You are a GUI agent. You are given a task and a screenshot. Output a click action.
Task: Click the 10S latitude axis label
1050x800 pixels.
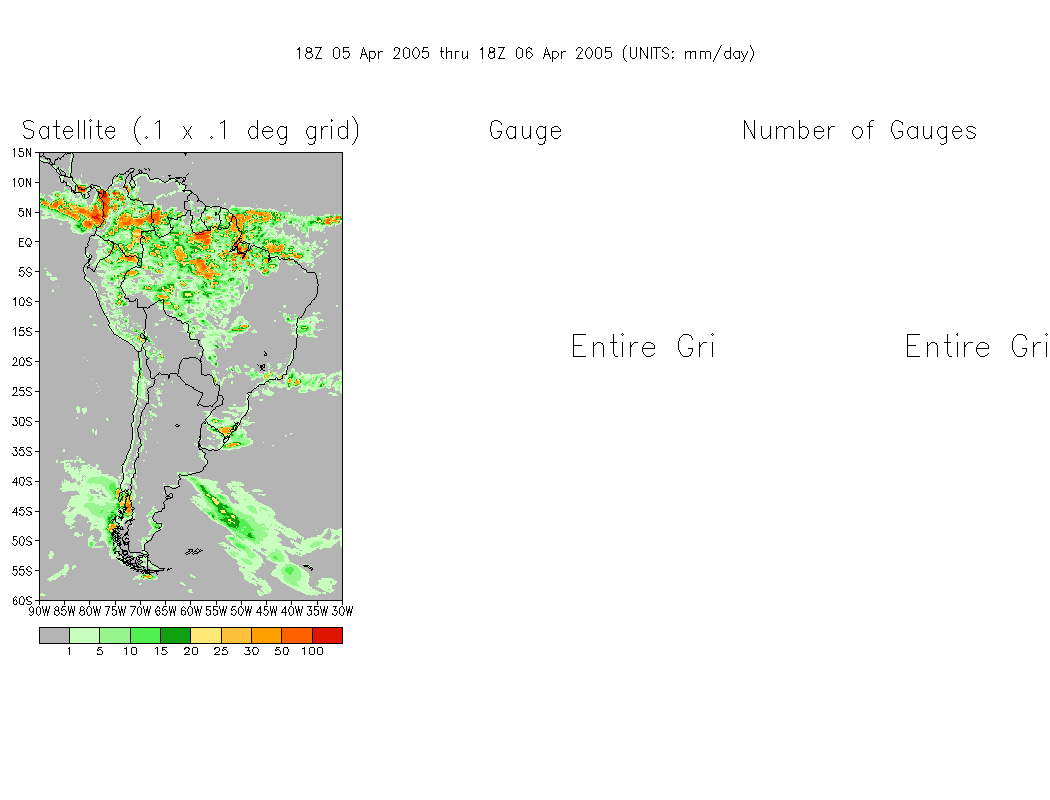coord(21,302)
